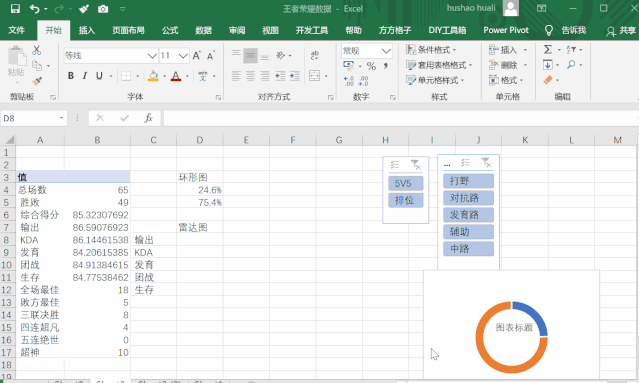Open the 文件 menu
This screenshot has height=383, width=639.
tap(17, 30)
